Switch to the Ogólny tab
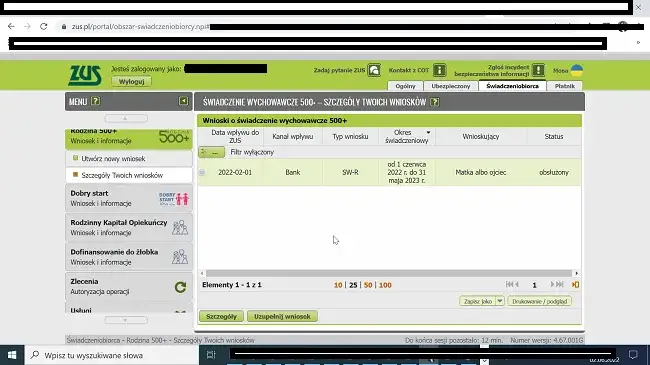Screen dimensions: 650x365 coord(405,86)
